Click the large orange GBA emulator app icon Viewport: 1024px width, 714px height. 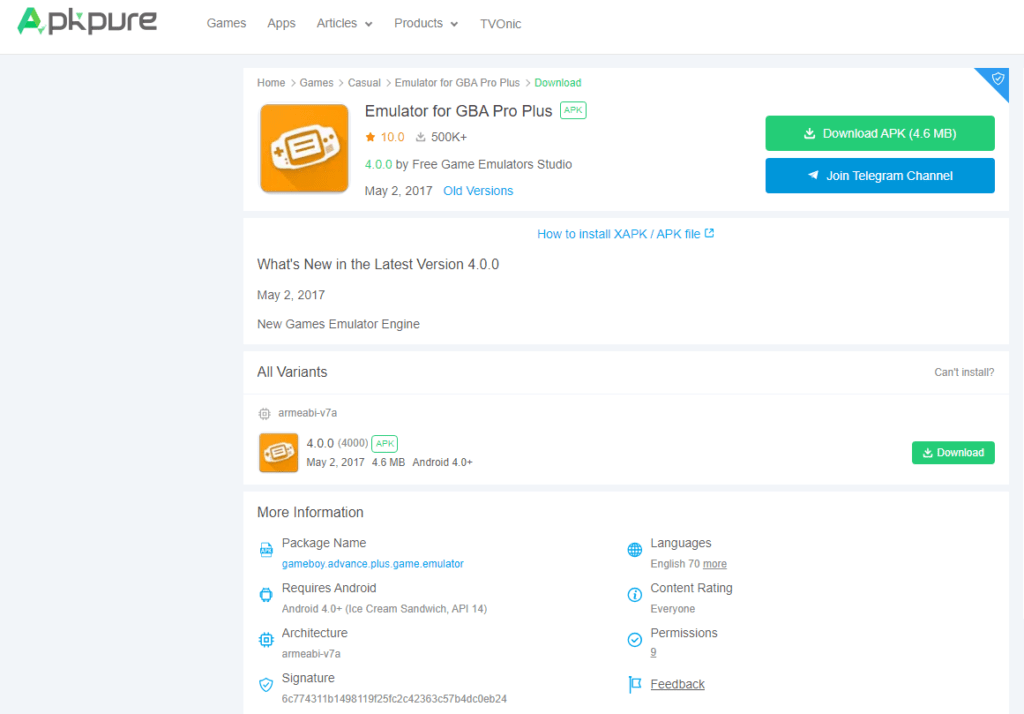(304, 148)
